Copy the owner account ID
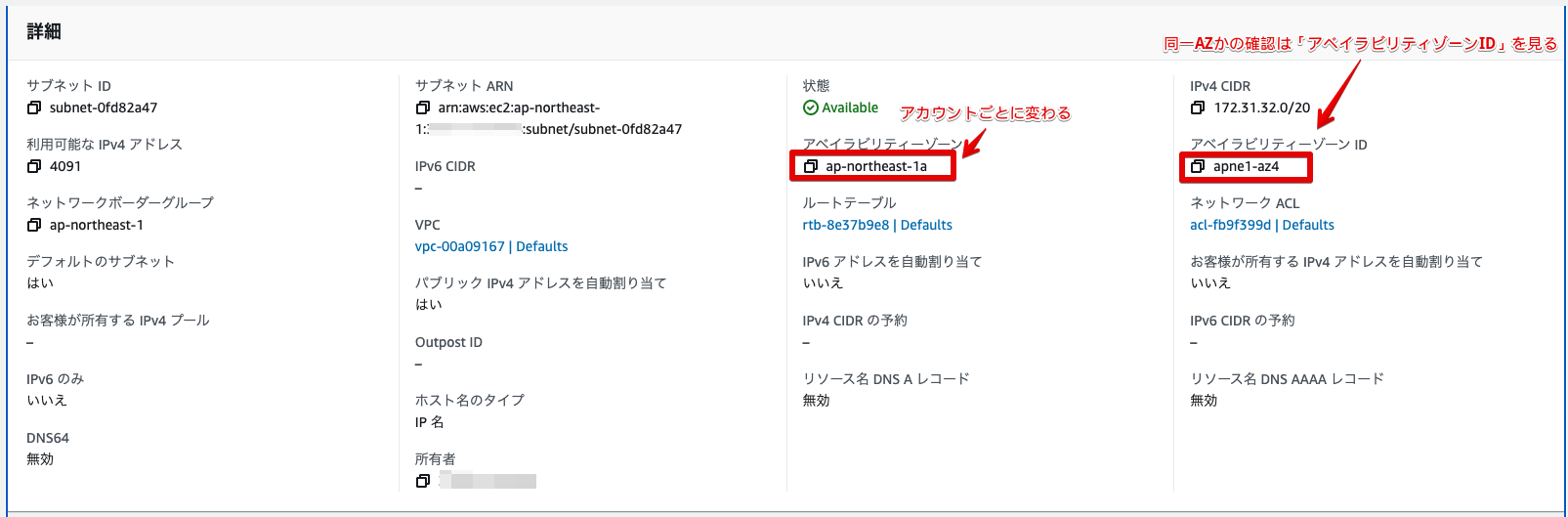This screenshot has height=517, width=1568. pyautogui.click(x=423, y=481)
